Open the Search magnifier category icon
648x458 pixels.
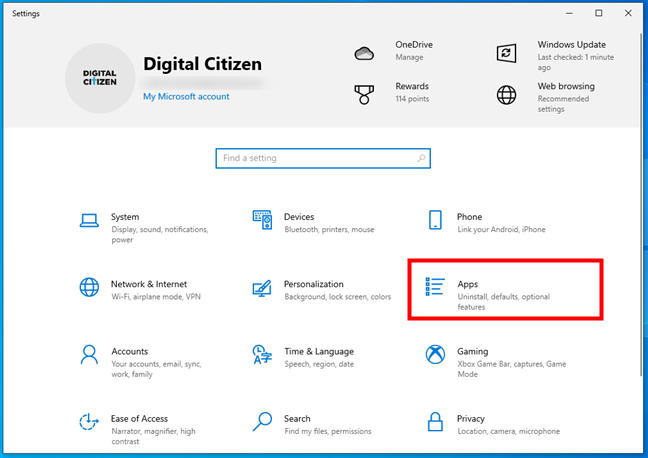(262, 422)
